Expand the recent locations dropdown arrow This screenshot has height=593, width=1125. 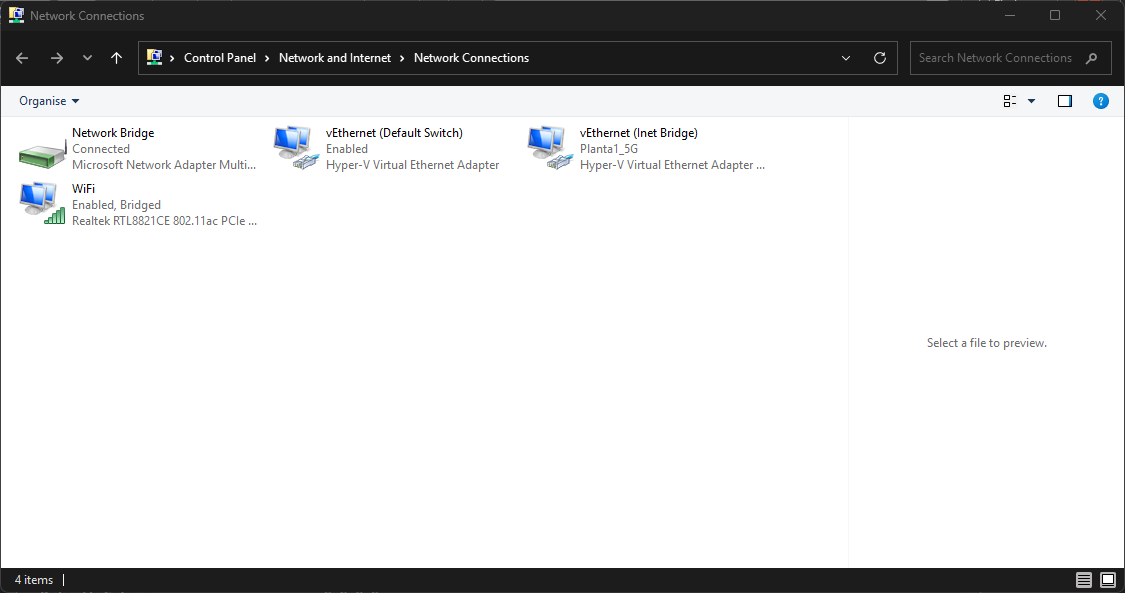point(88,58)
